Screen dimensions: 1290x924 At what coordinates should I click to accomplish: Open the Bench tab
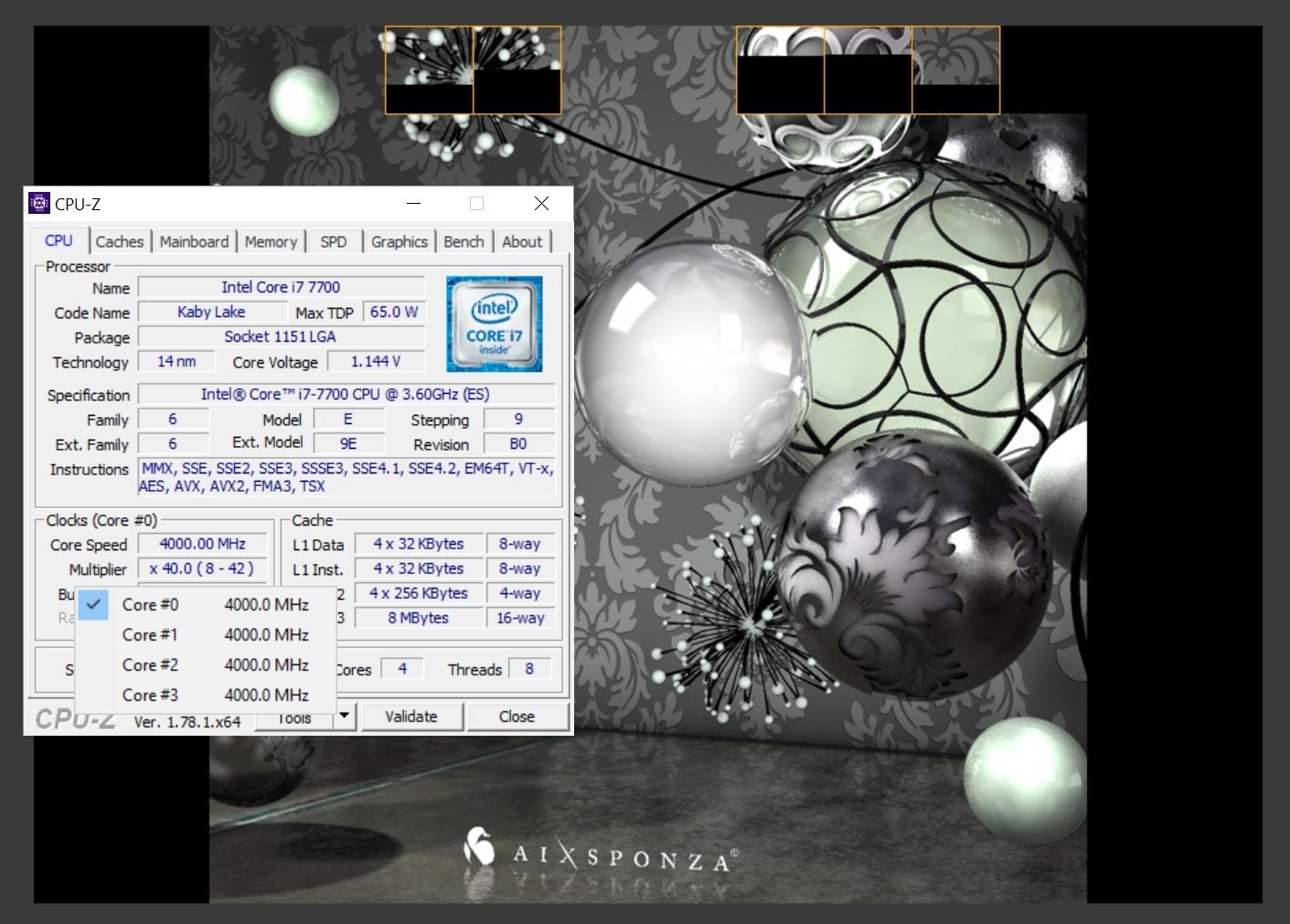[x=464, y=241]
